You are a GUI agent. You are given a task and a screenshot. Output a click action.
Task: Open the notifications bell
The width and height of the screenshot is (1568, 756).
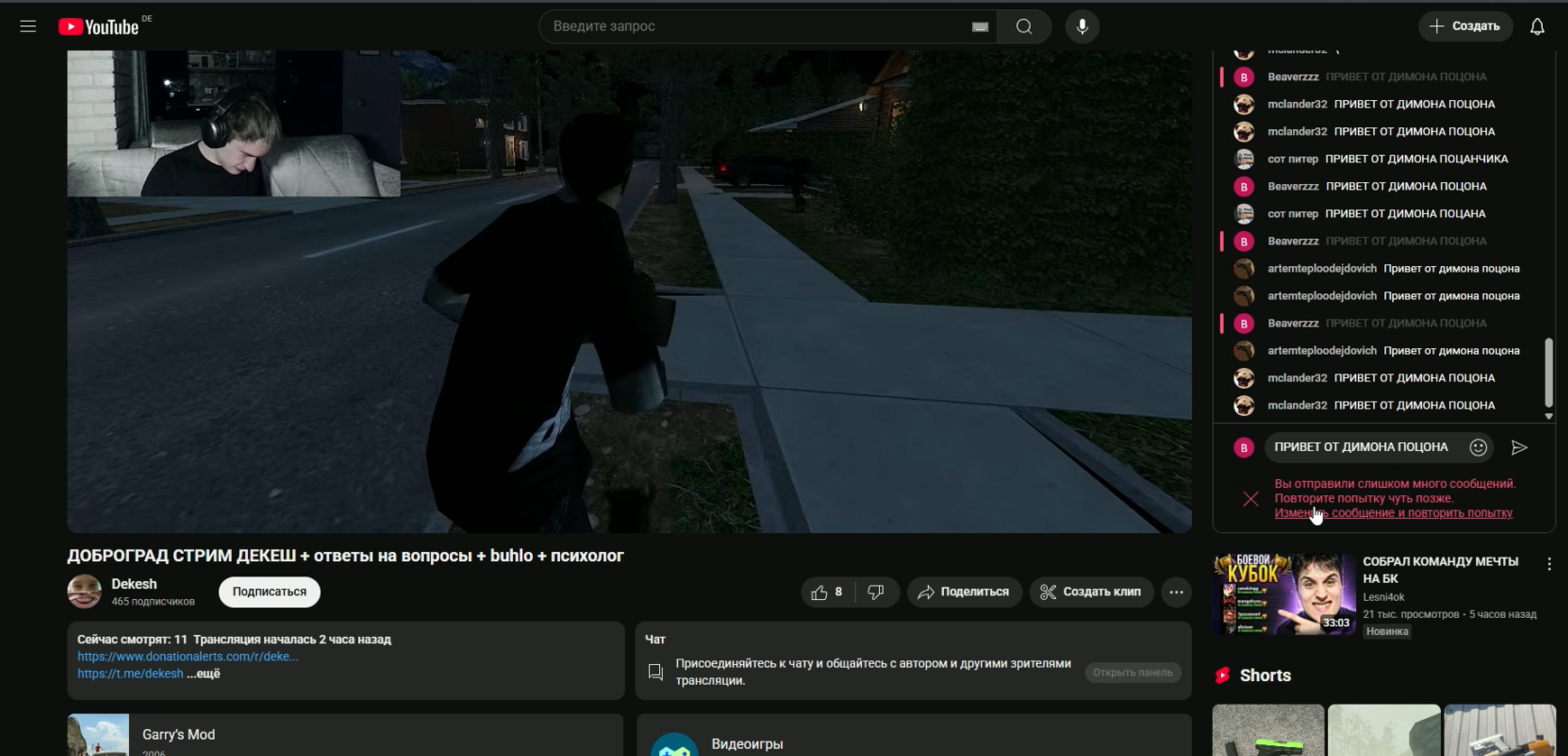tap(1536, 27)
